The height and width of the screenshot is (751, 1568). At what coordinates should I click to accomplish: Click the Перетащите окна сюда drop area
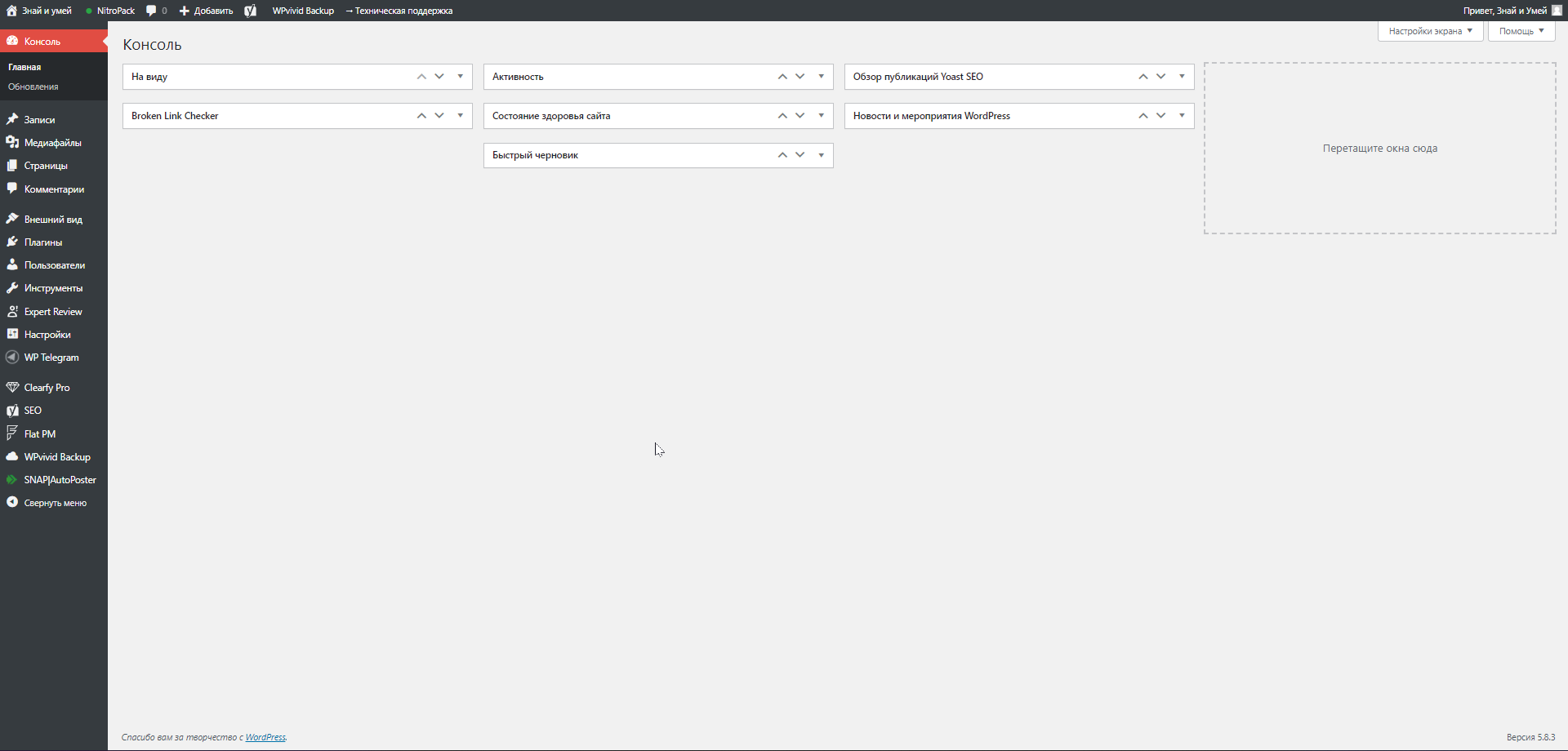pos(1380,149)
